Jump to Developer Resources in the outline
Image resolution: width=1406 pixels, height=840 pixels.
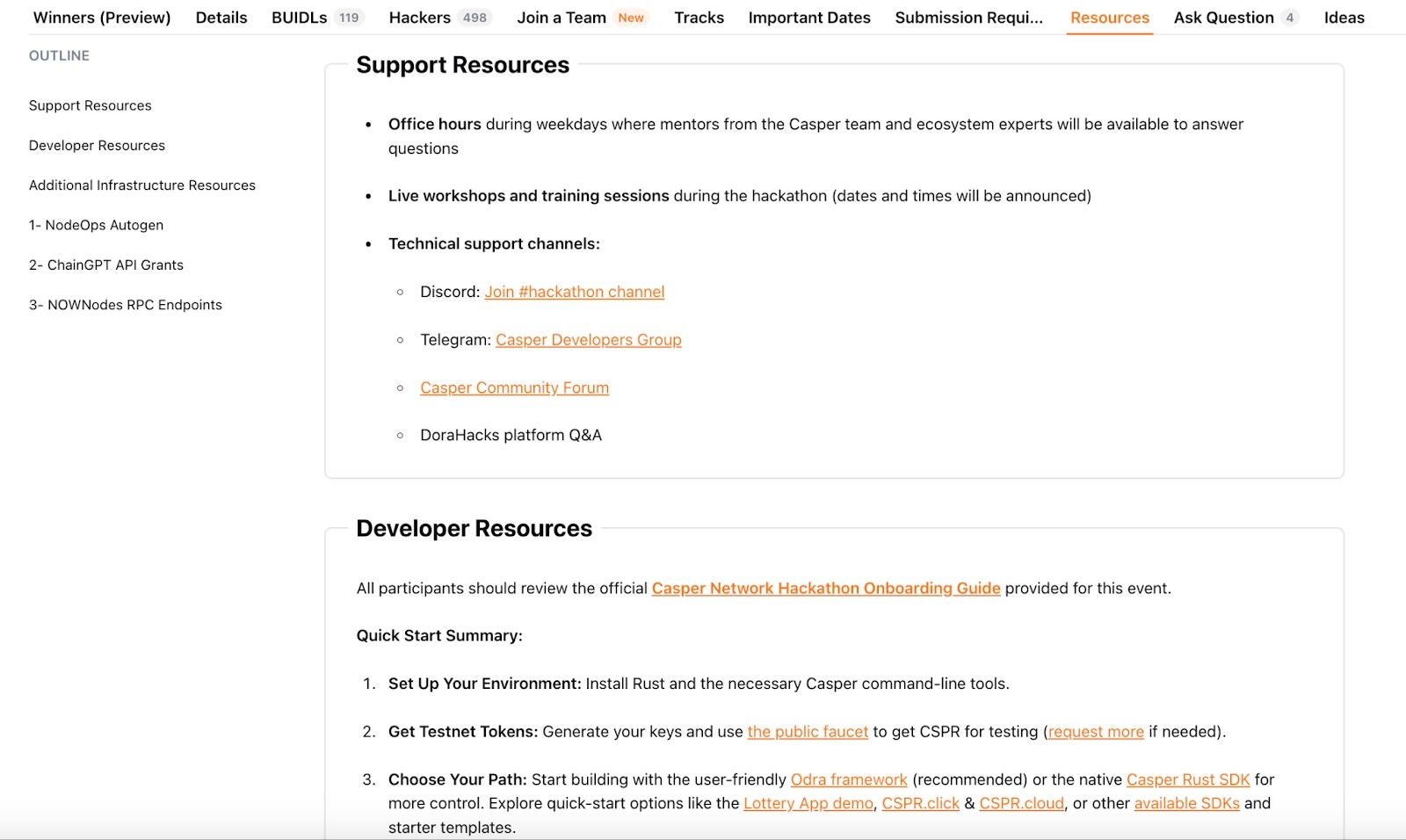[97, 146]
